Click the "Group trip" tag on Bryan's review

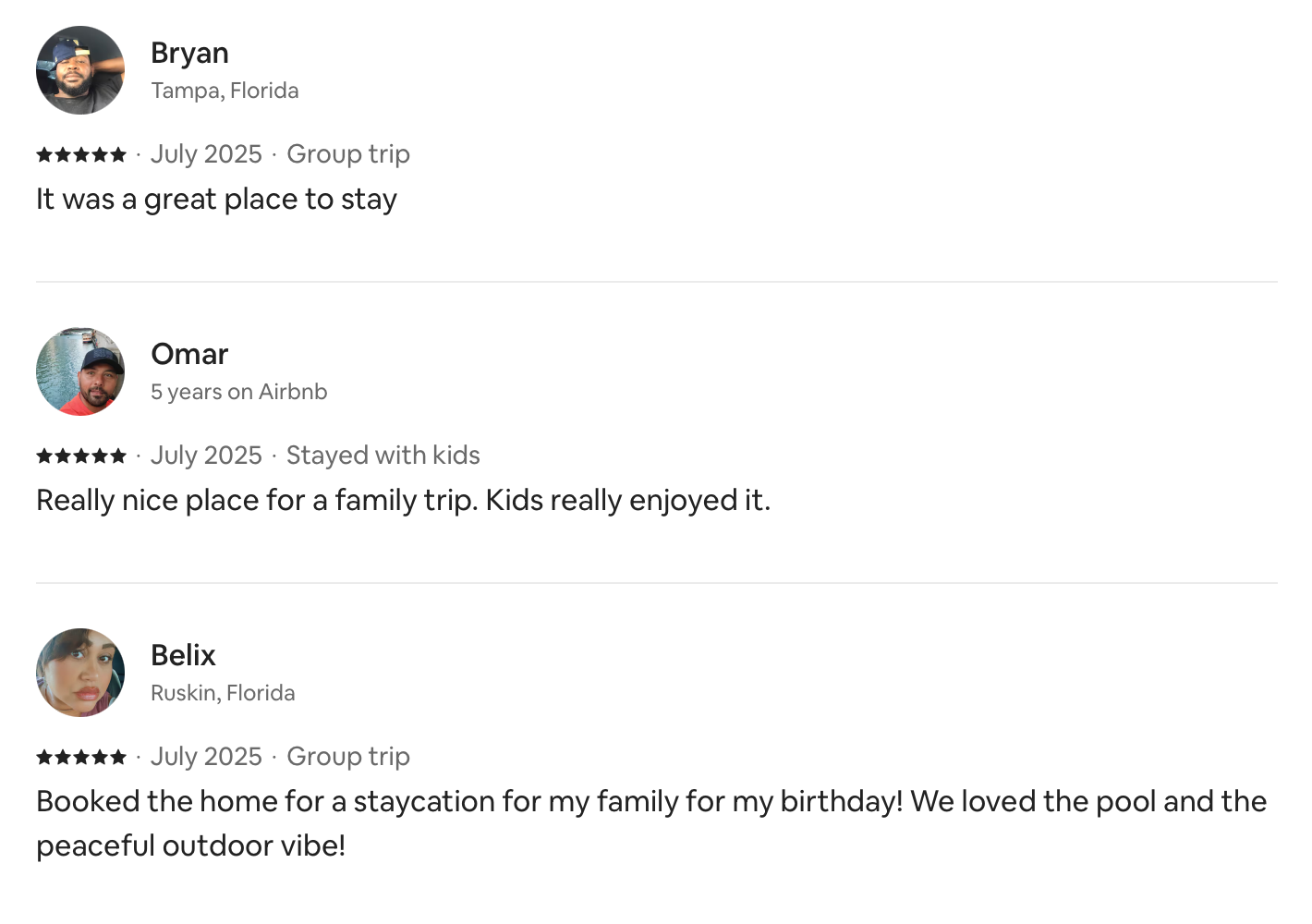click(347, 154)
